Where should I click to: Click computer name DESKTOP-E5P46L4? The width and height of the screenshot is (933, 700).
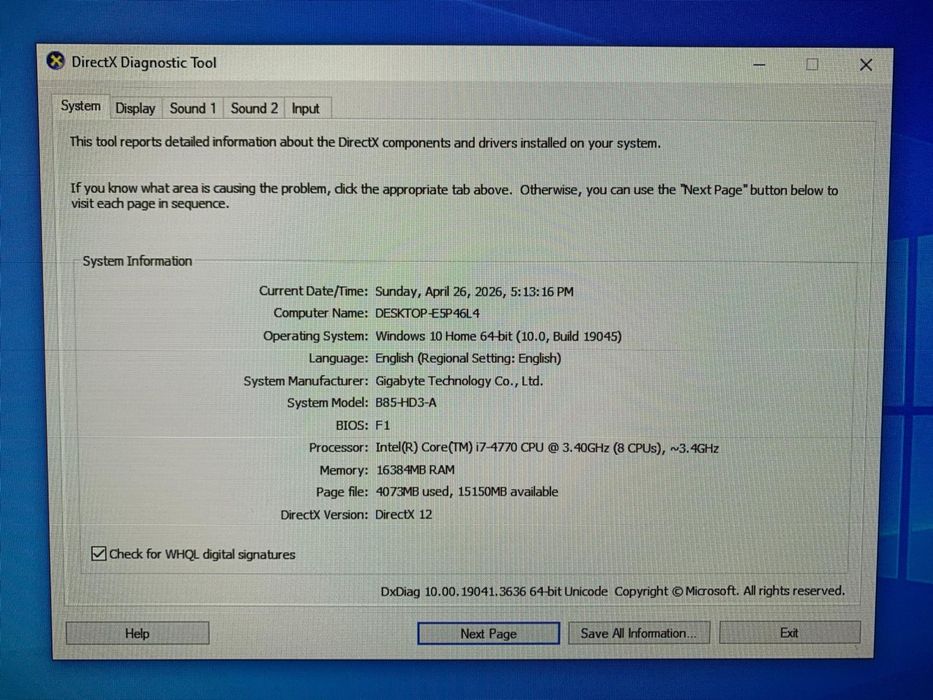point(427,313)
